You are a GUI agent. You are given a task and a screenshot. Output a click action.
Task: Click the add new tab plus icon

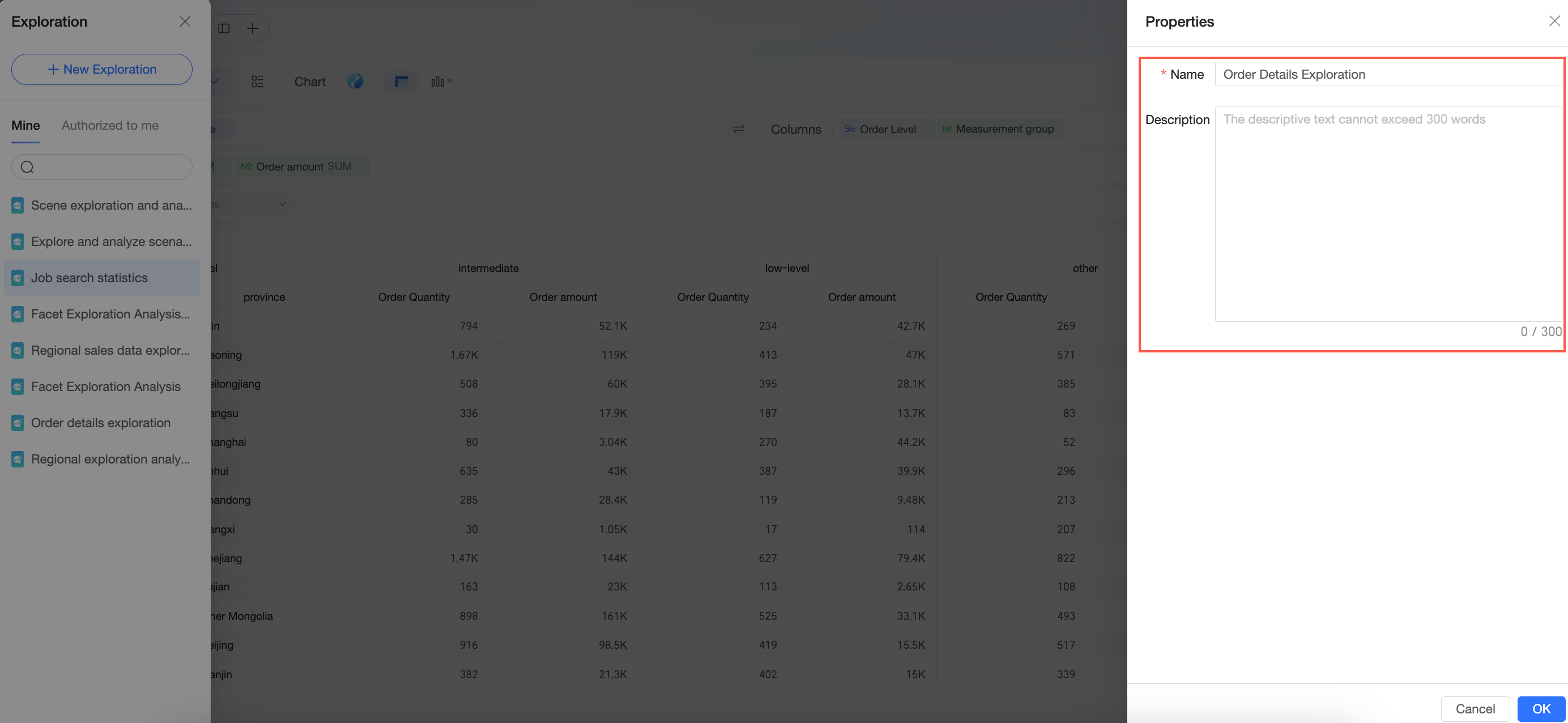pos(253,29)
